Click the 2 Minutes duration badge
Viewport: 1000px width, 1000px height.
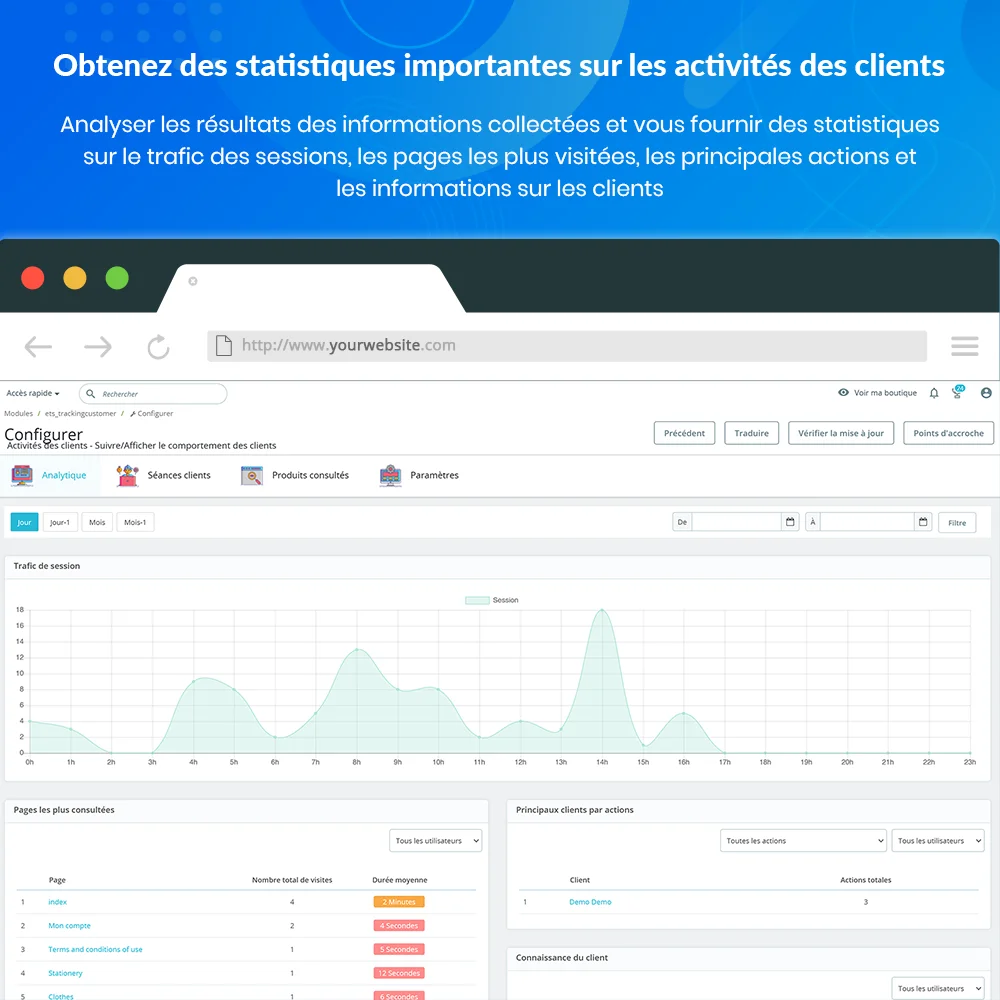tap(399, 902)
